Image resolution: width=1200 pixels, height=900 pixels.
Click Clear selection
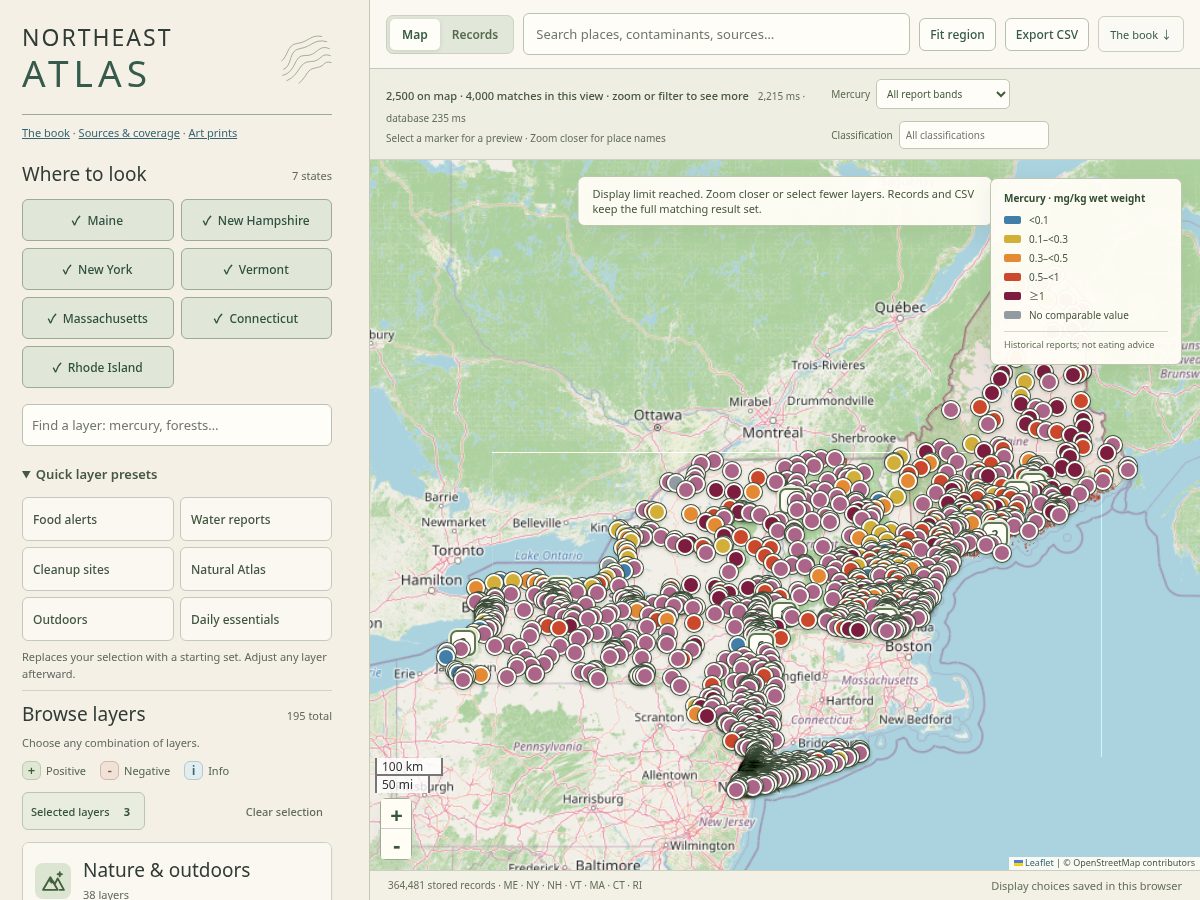coord(284,811)
